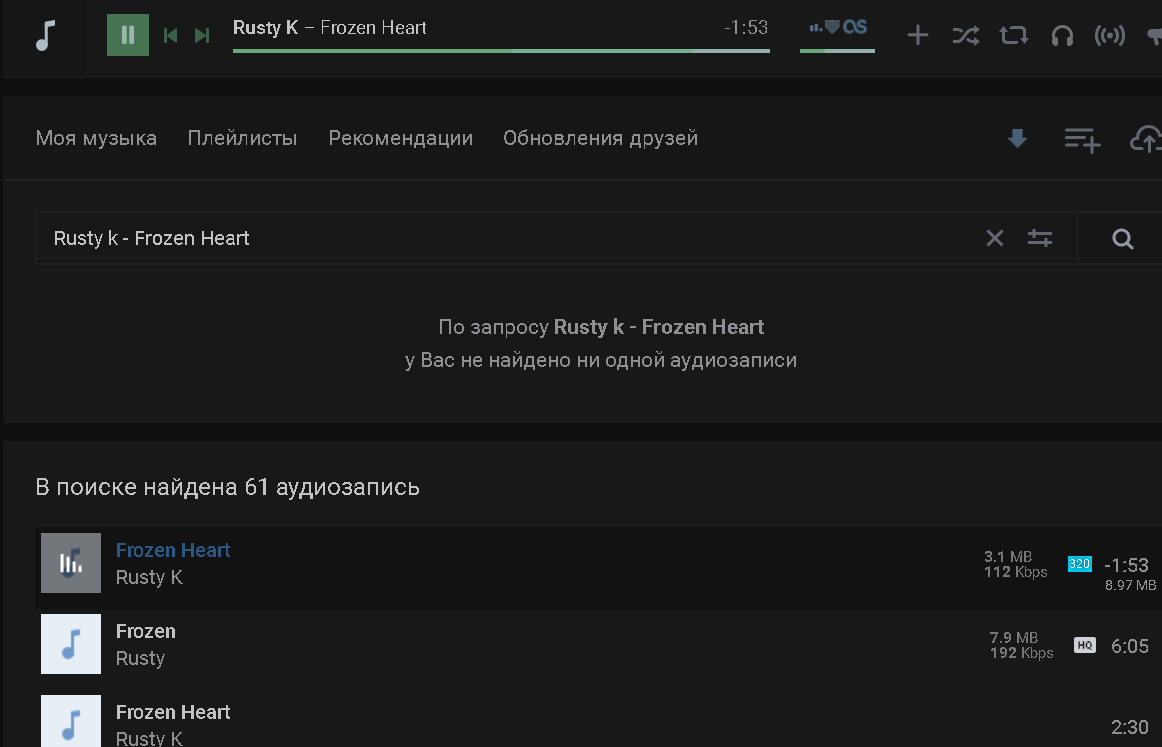Viewport: 1162px width, 747px height.
Task: Open the Рекомендации tab
Action: [401, 139]
